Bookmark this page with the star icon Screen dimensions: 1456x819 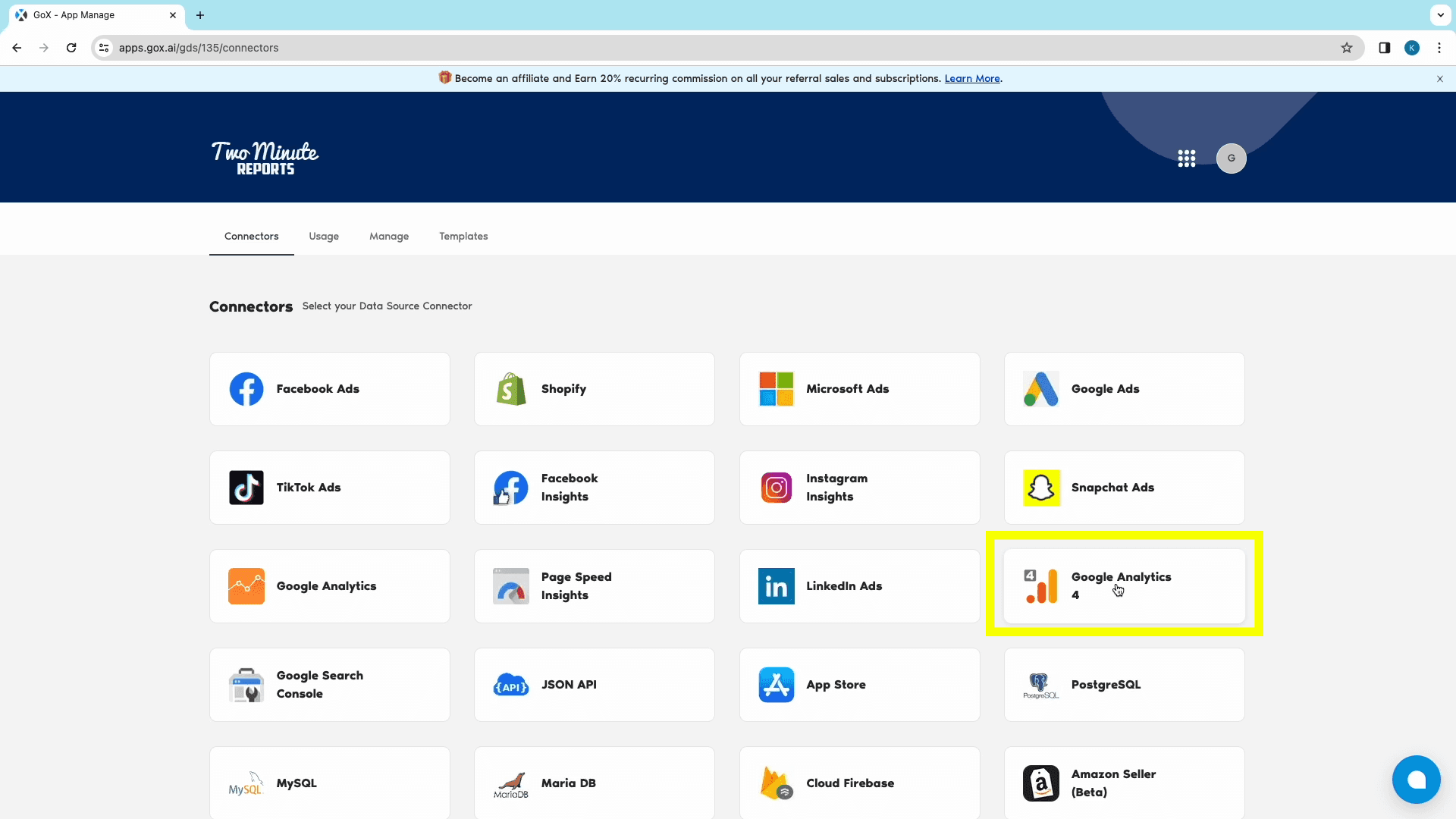(x=1347, y=48)
